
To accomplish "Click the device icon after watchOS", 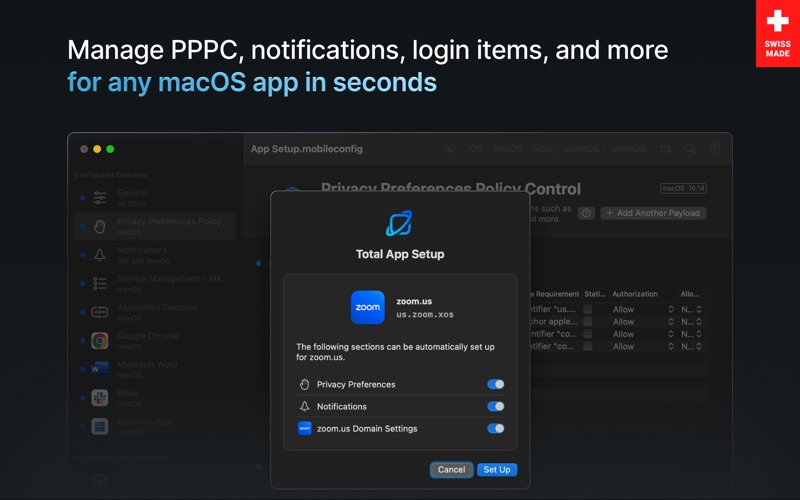I will tap(666, 148).
